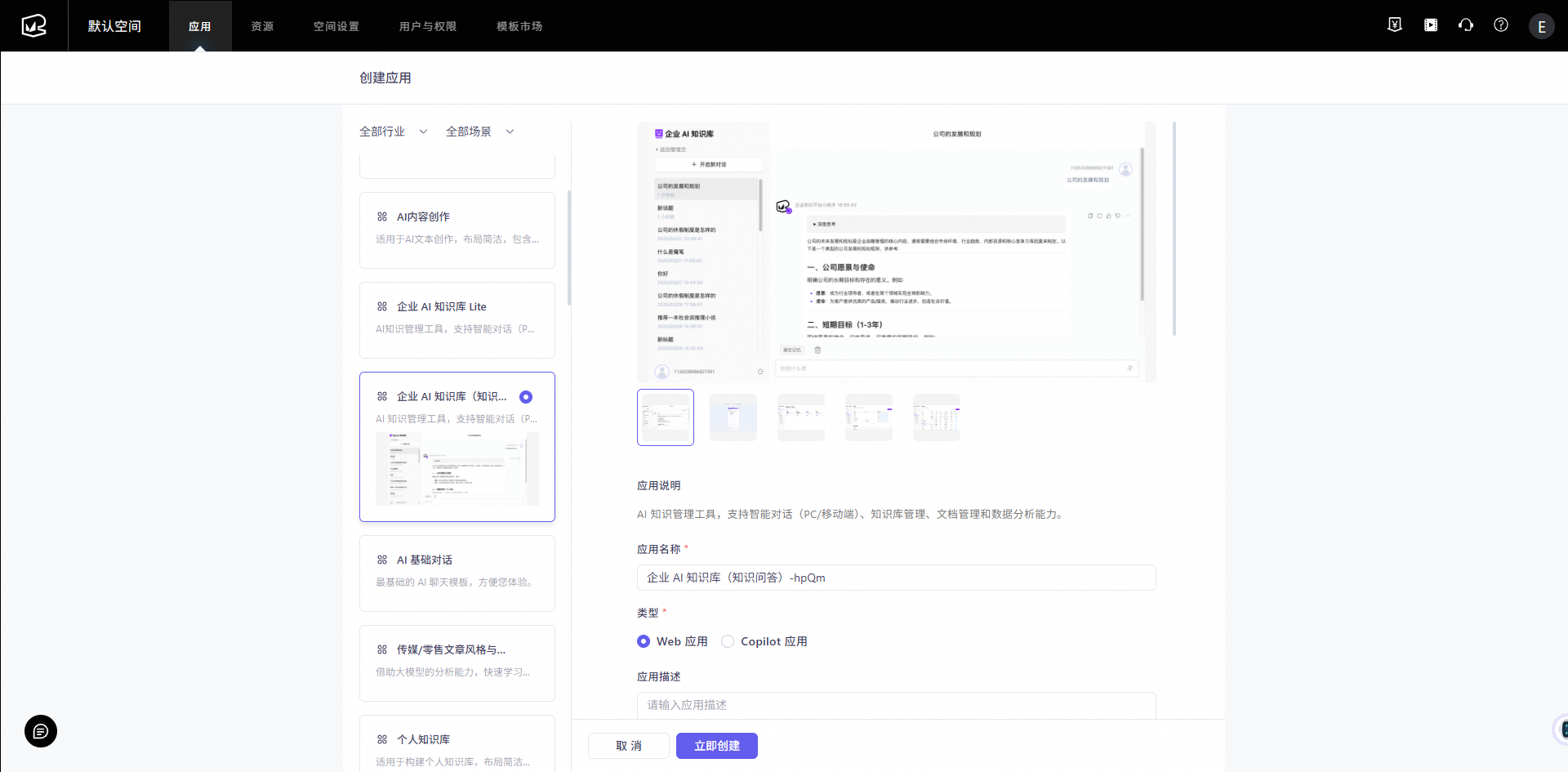Click the icon beside 个人知识库 template
This screenshot has width=1568, height=772.
tap(382, 739)
